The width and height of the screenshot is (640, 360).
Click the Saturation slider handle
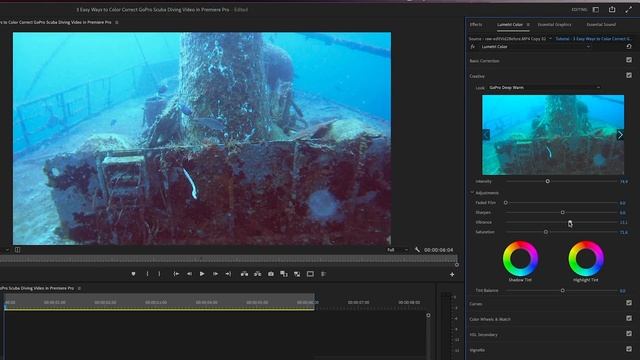546,232
